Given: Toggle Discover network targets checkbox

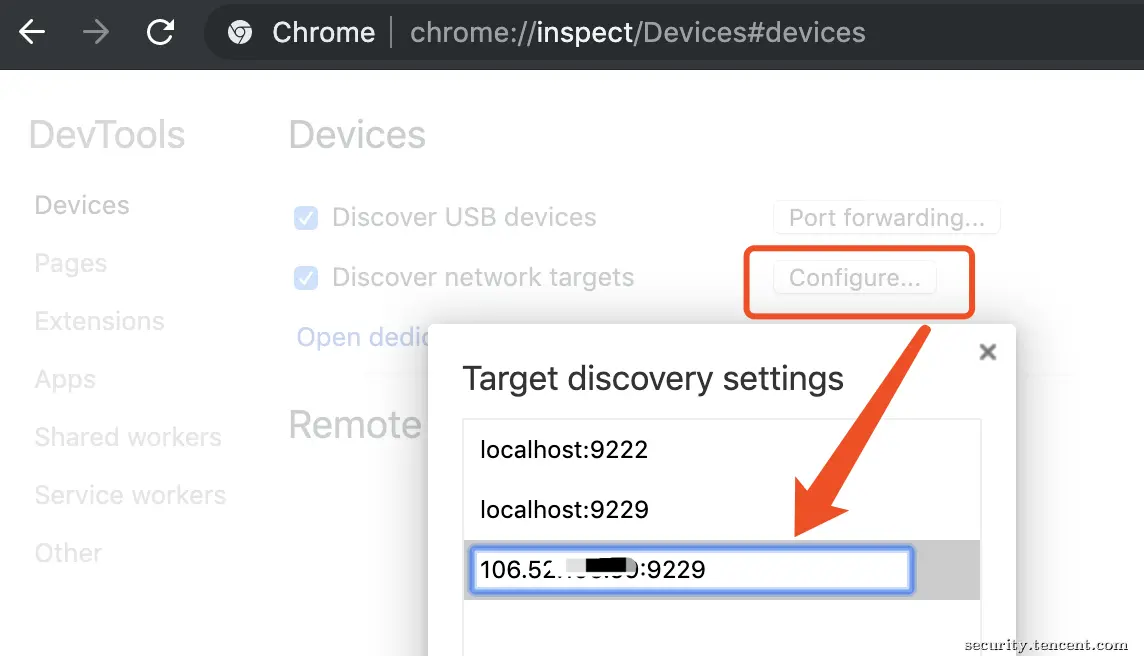Looking at the screenshot, I should point(306,278).
